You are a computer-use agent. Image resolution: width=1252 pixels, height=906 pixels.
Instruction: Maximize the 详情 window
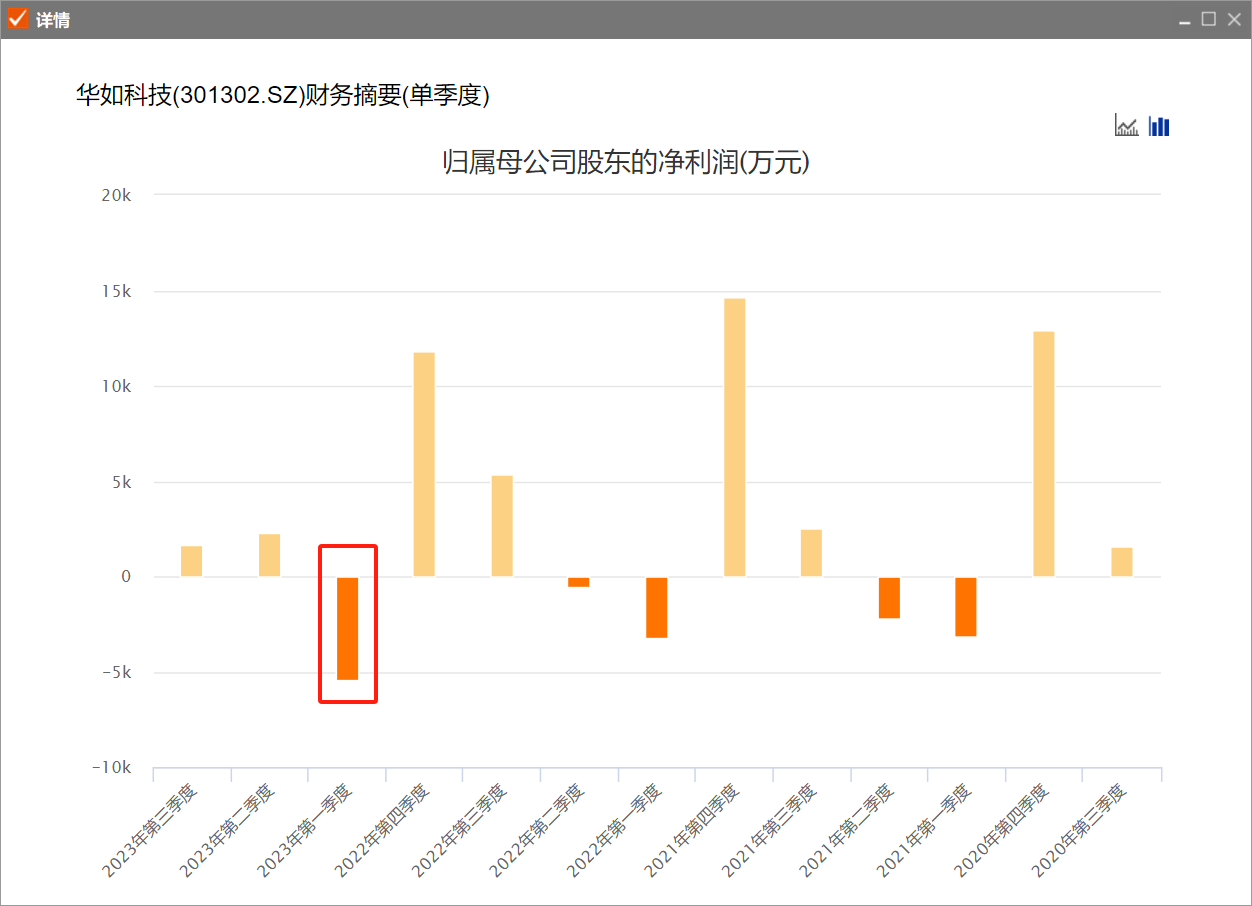tap(1209, 19)
